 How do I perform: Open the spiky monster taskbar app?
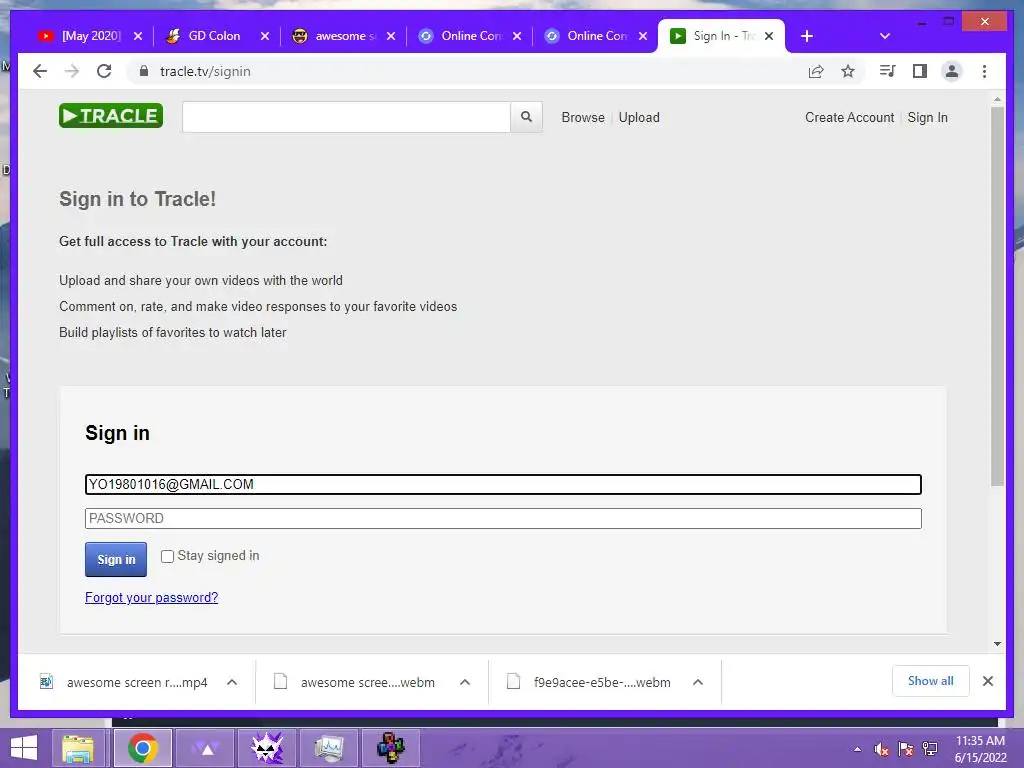[x=267, y=748]
